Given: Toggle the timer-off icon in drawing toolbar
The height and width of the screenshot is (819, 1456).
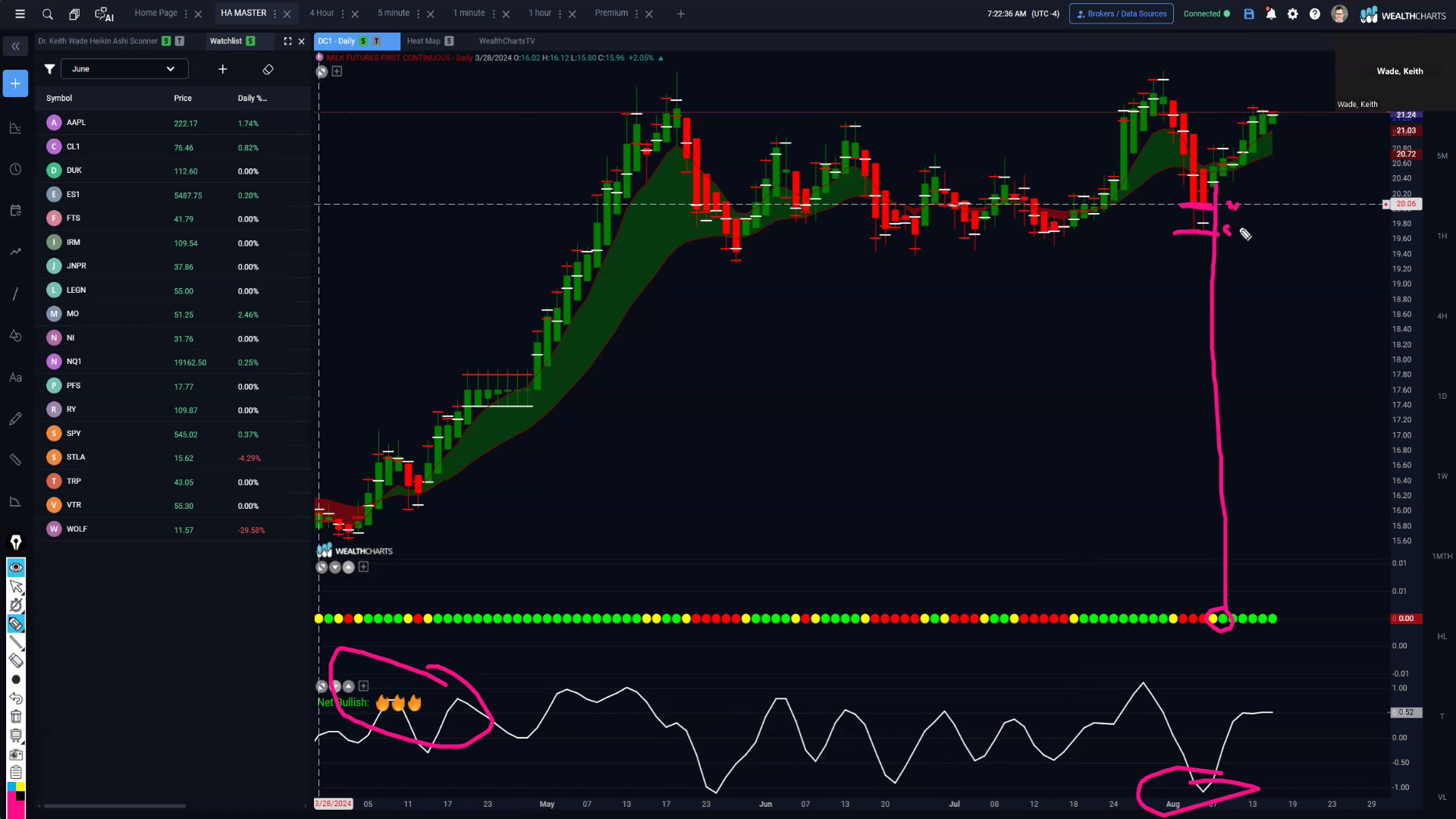Looking at the screenshot, I should tap(16, 605).
